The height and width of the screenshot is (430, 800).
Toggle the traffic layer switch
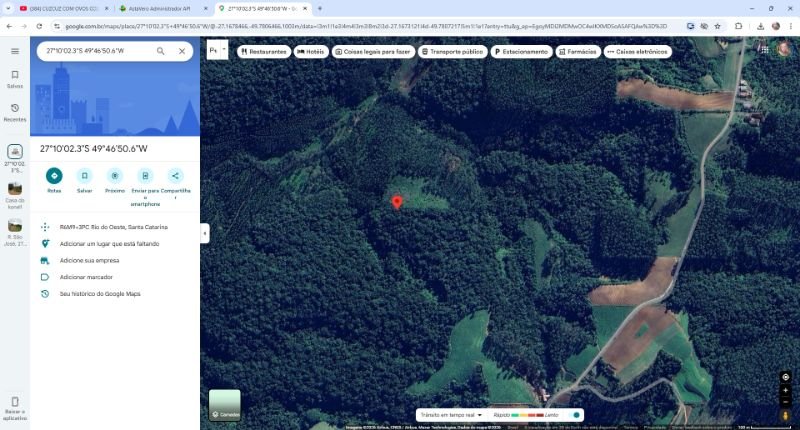click(576, 414)
